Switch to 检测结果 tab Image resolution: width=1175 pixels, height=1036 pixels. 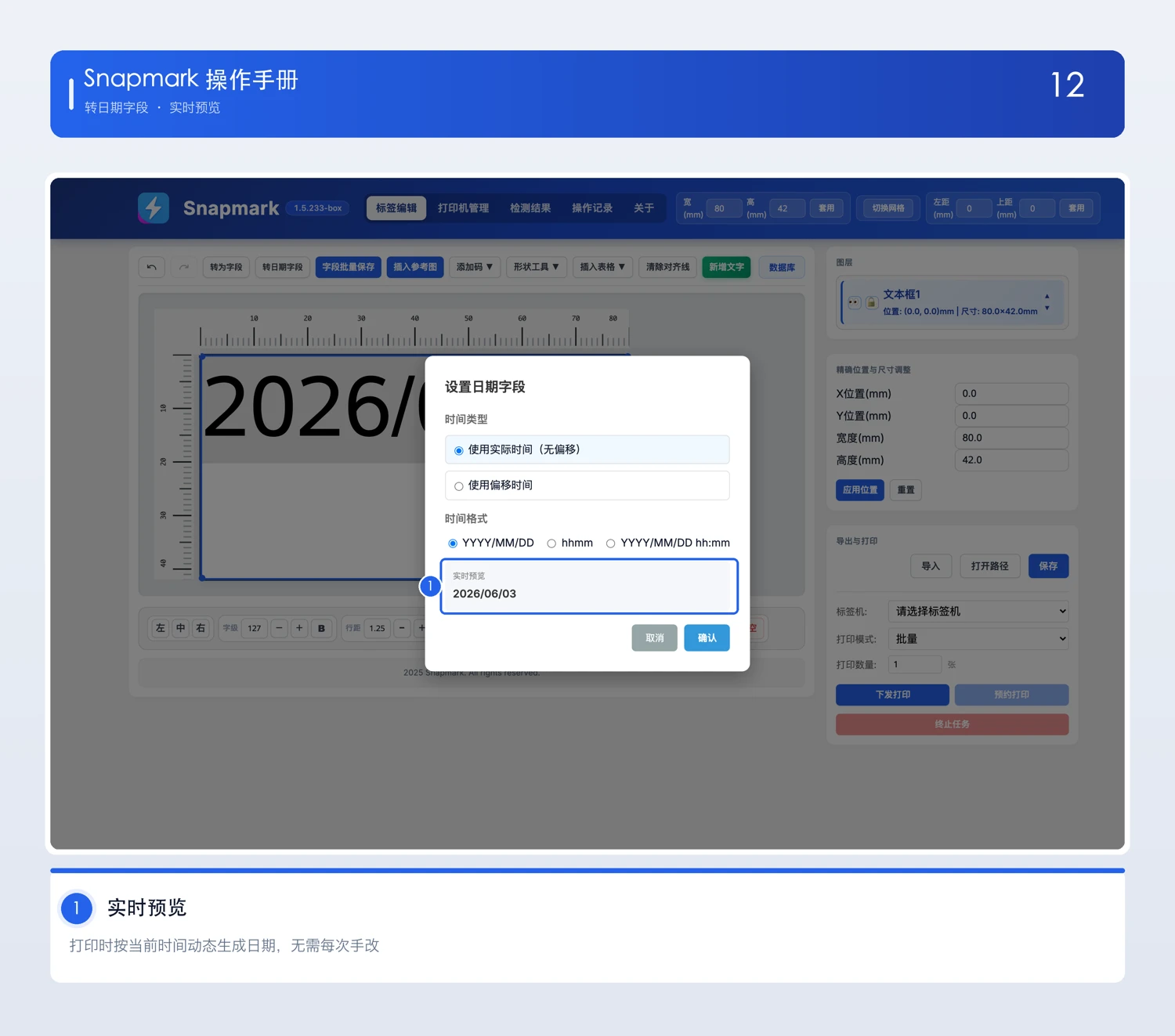530,208
